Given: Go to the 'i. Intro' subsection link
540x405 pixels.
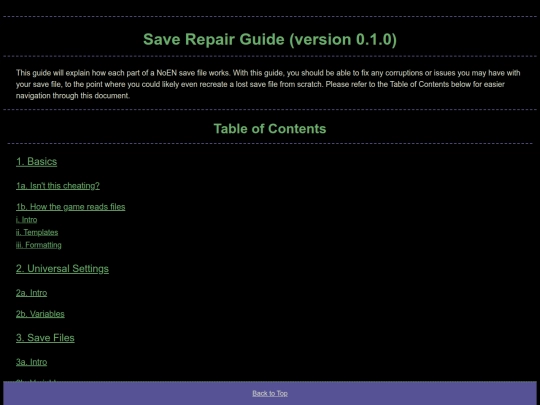Looking at the screenshot, I should [27, 220].
